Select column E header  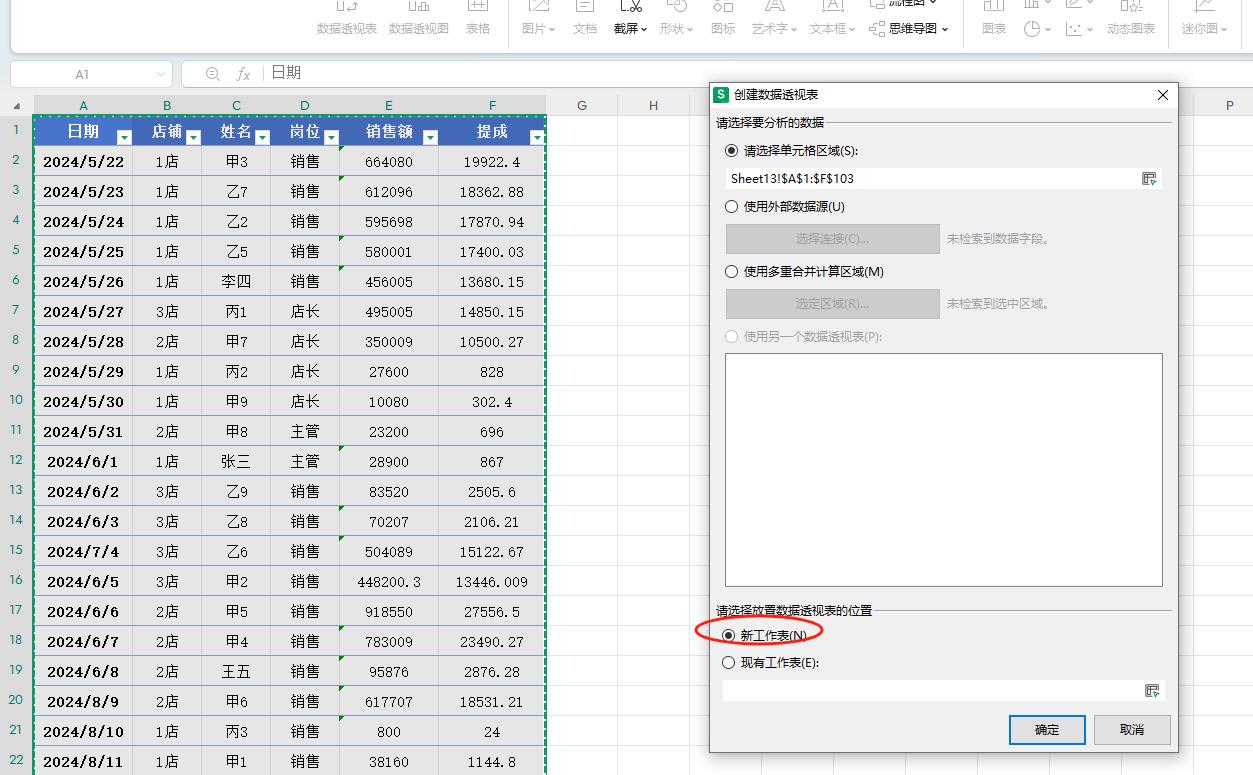click(389, 105)
